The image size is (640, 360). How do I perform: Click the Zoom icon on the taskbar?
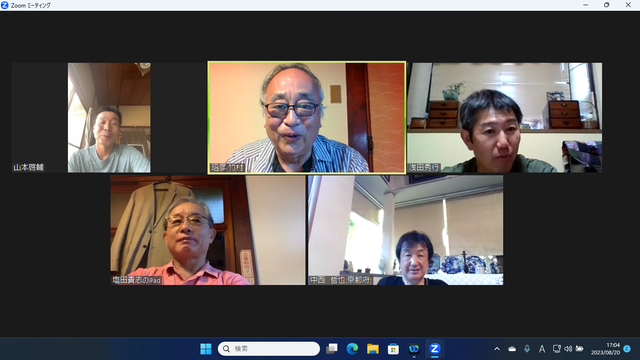(434, 349)
